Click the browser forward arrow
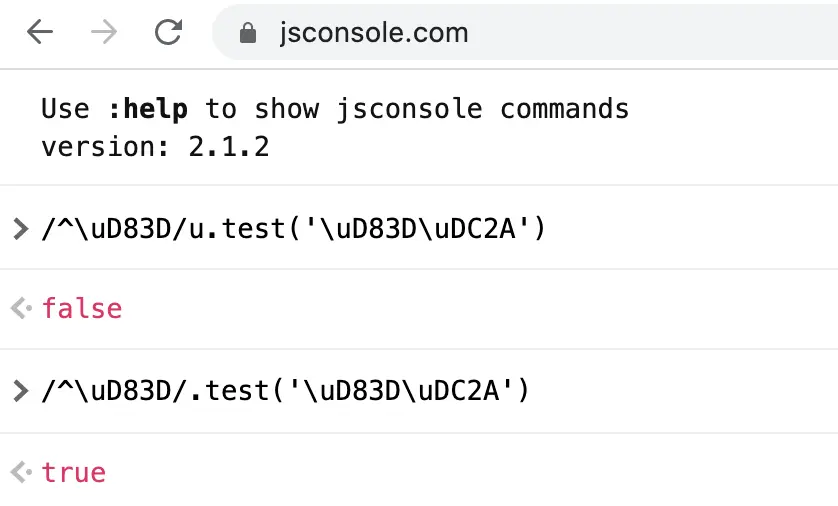Image resolution: width=838 pixels, height=506 pixels. [104, 32]
